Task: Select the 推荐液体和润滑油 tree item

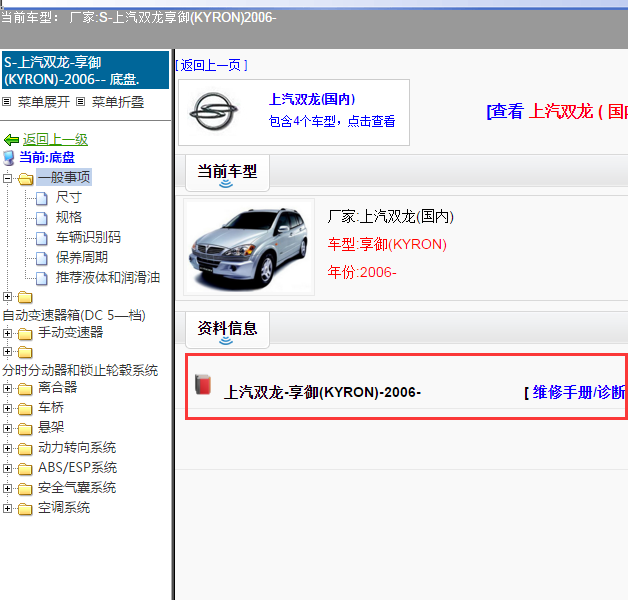Action: [x=108, y=278]
